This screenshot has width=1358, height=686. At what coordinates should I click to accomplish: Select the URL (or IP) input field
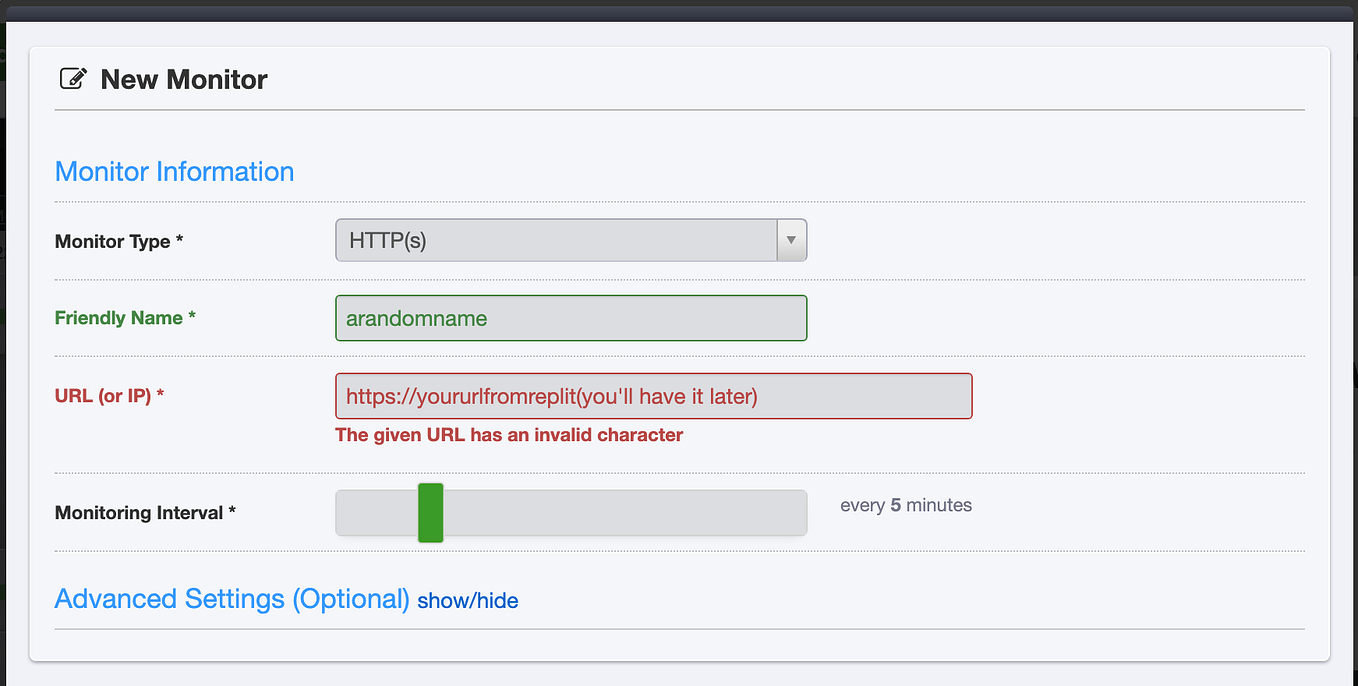coord(653,395)
